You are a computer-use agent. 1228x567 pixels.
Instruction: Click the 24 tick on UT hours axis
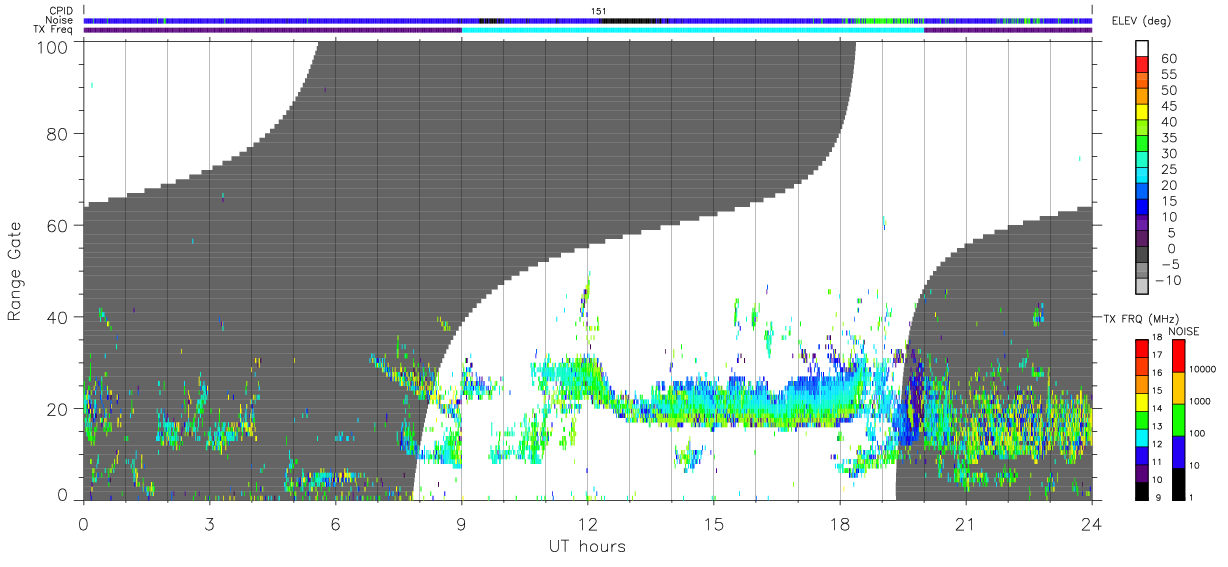(1092, 524)
